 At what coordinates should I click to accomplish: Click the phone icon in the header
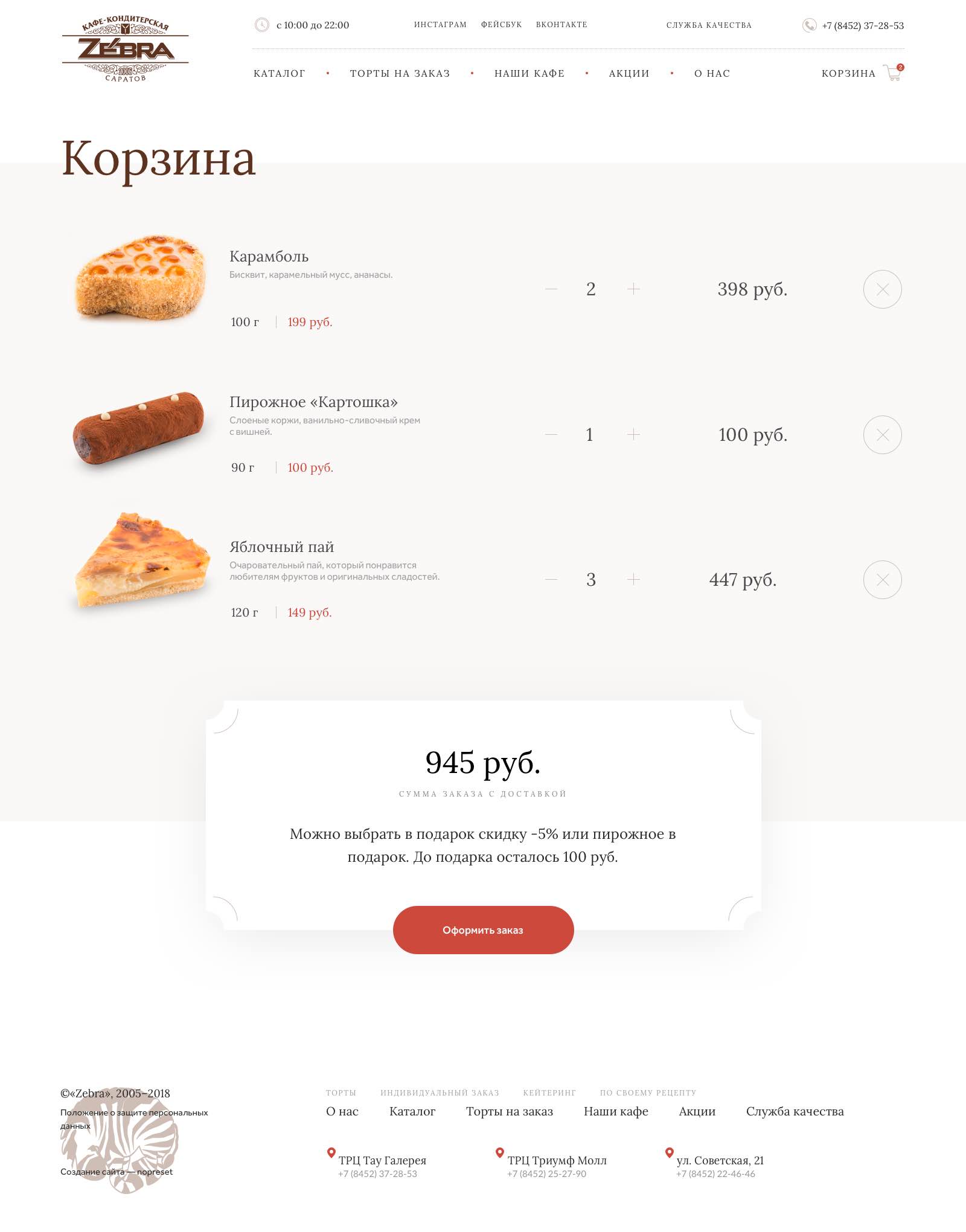pos(809,25)
